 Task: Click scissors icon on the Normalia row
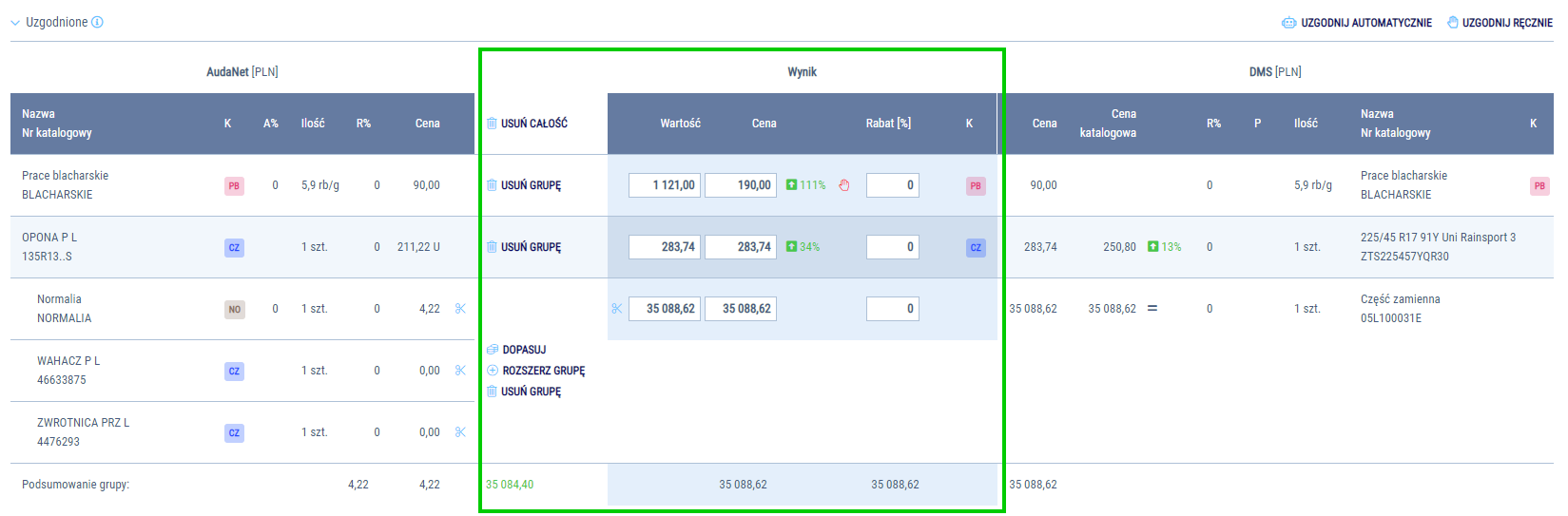coord(460,309)
